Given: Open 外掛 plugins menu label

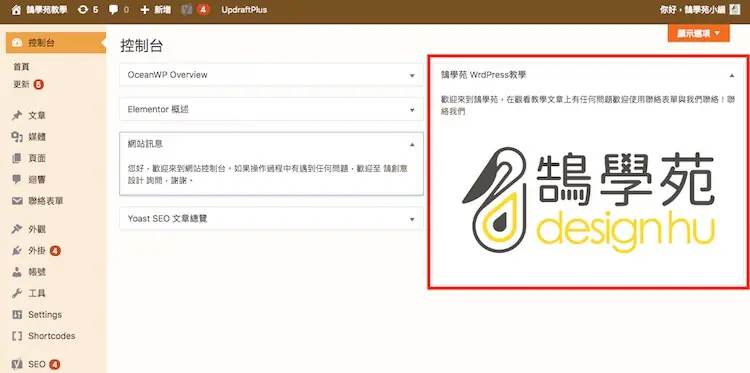Looking at the screenshot, I should (37, 251).
